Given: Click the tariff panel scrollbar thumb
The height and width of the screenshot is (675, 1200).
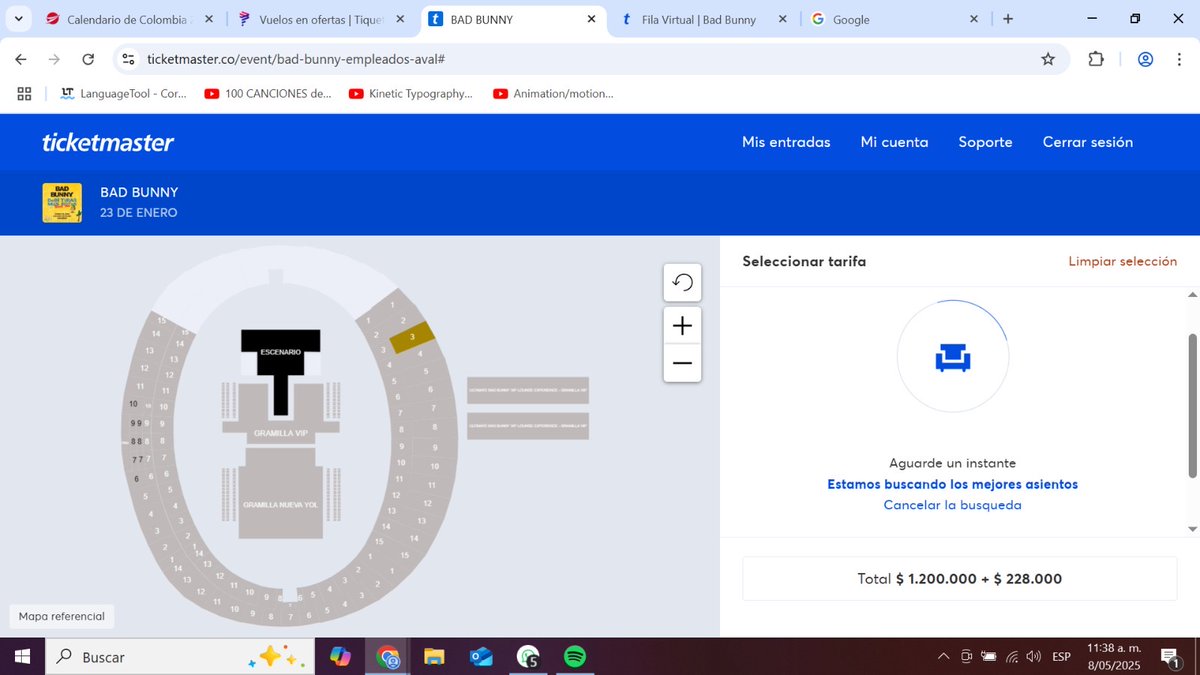Looking at the screenshot, I should (x=1191, y=406).
